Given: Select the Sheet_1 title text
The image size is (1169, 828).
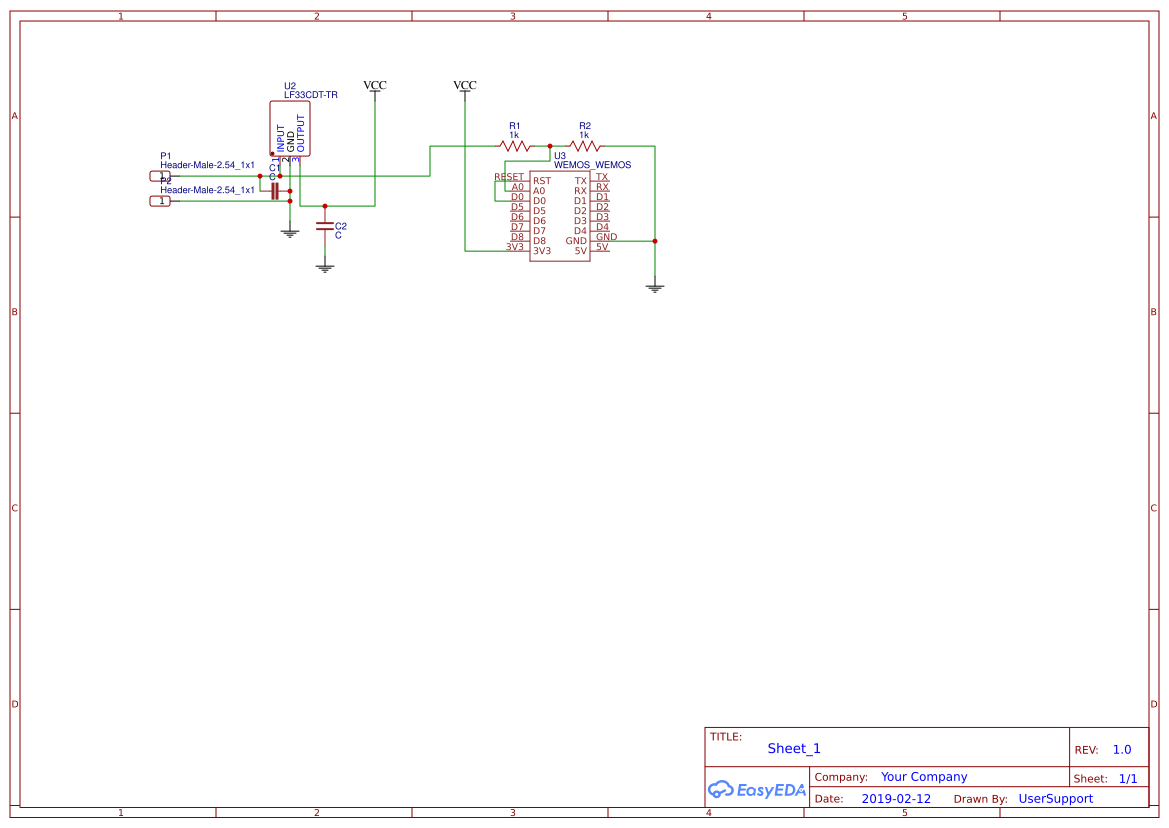Looking at the screenshot, I should [794, 748].
